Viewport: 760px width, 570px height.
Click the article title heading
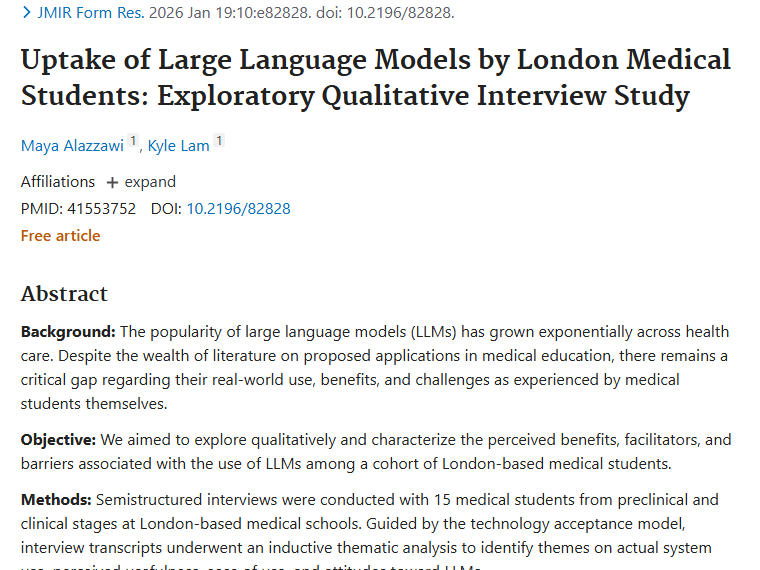click(x=375, y=77)
